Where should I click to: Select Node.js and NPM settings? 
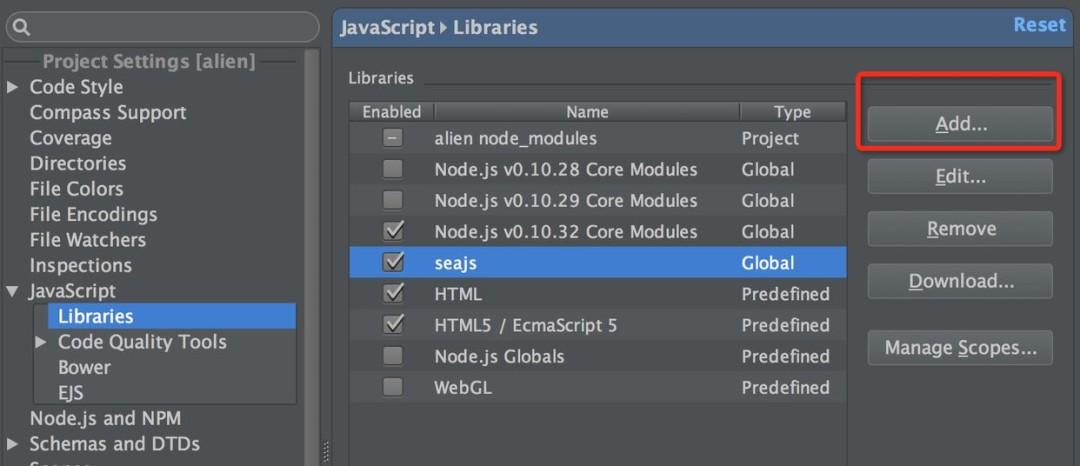[105, 418]
